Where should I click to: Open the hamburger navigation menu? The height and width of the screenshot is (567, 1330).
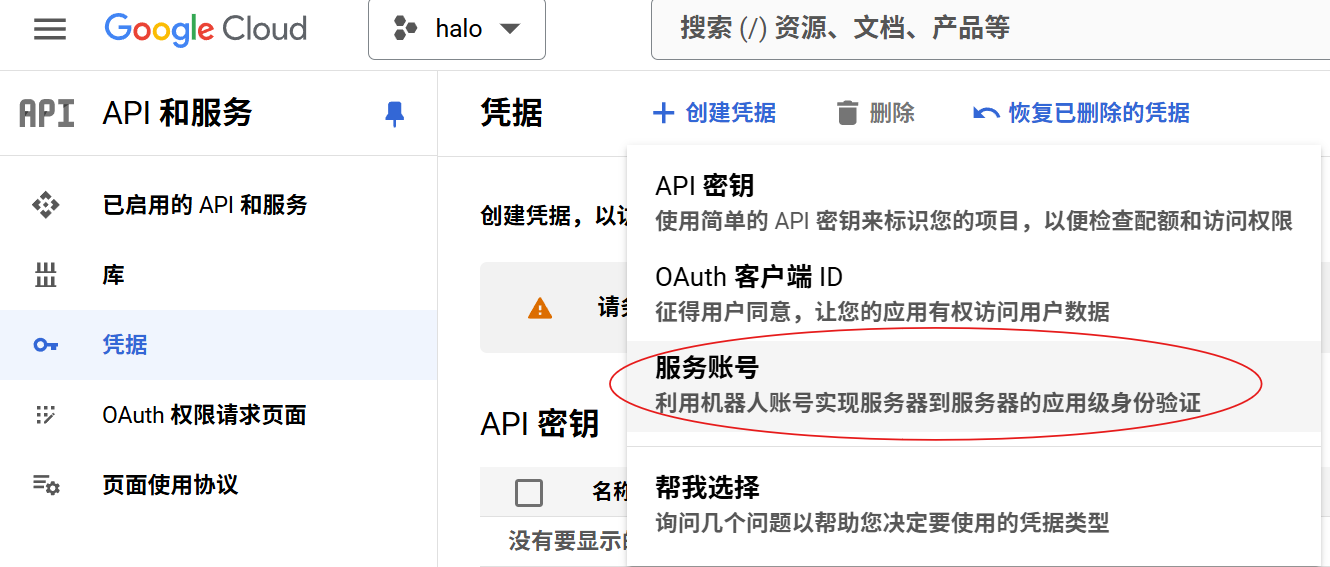tap(50, 29)
